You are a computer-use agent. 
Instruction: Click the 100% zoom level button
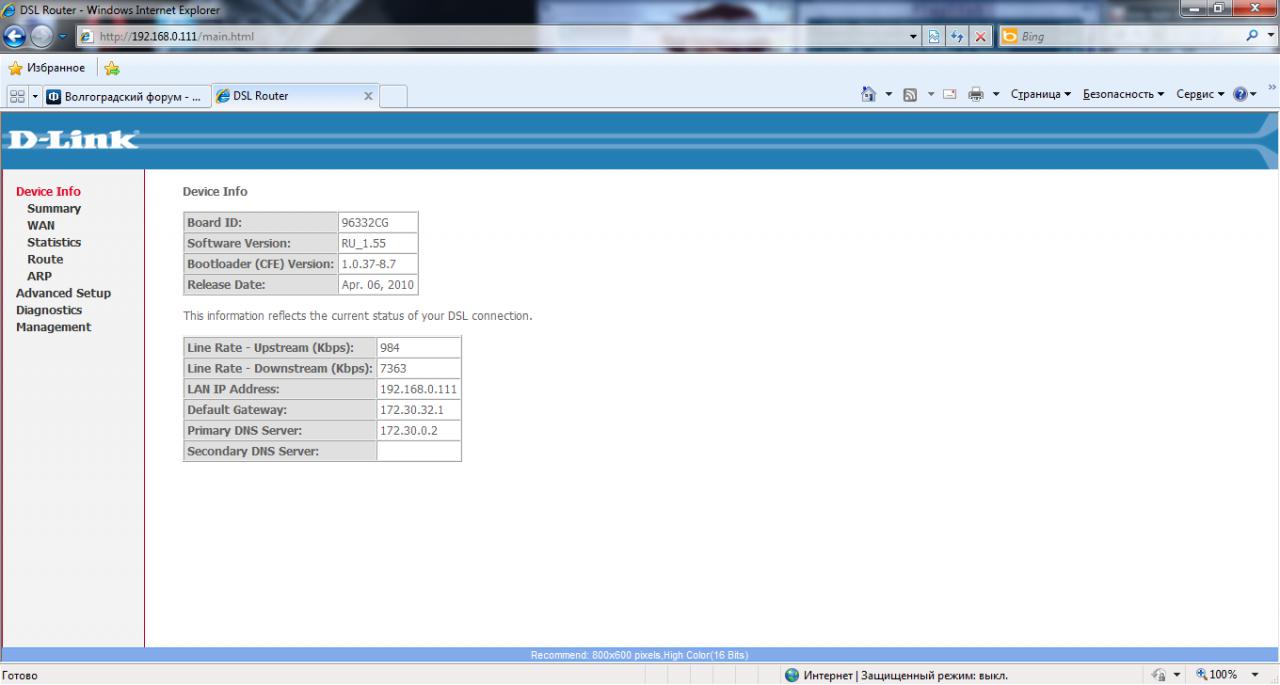[x=1217, y=675]
